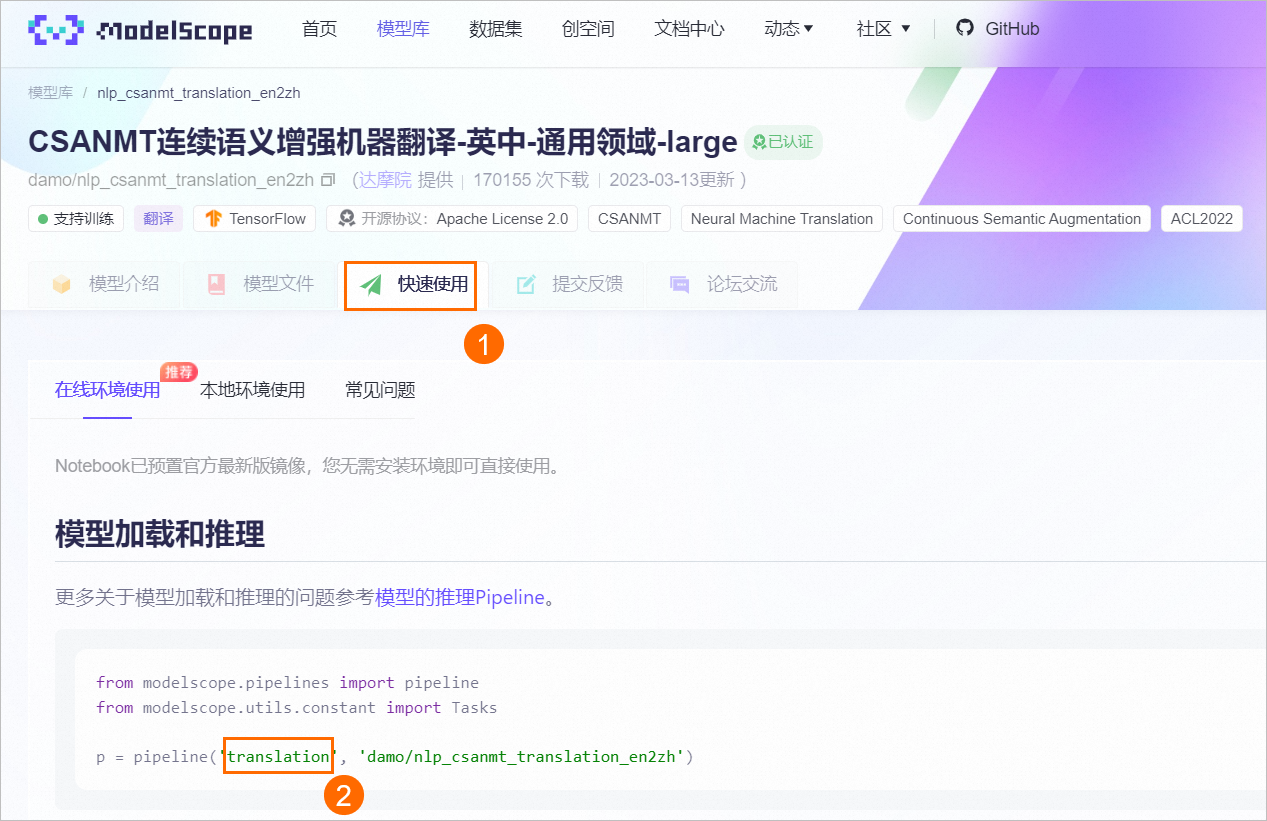
Task: Select 数据集 in the top navigation
Action: 496,29
